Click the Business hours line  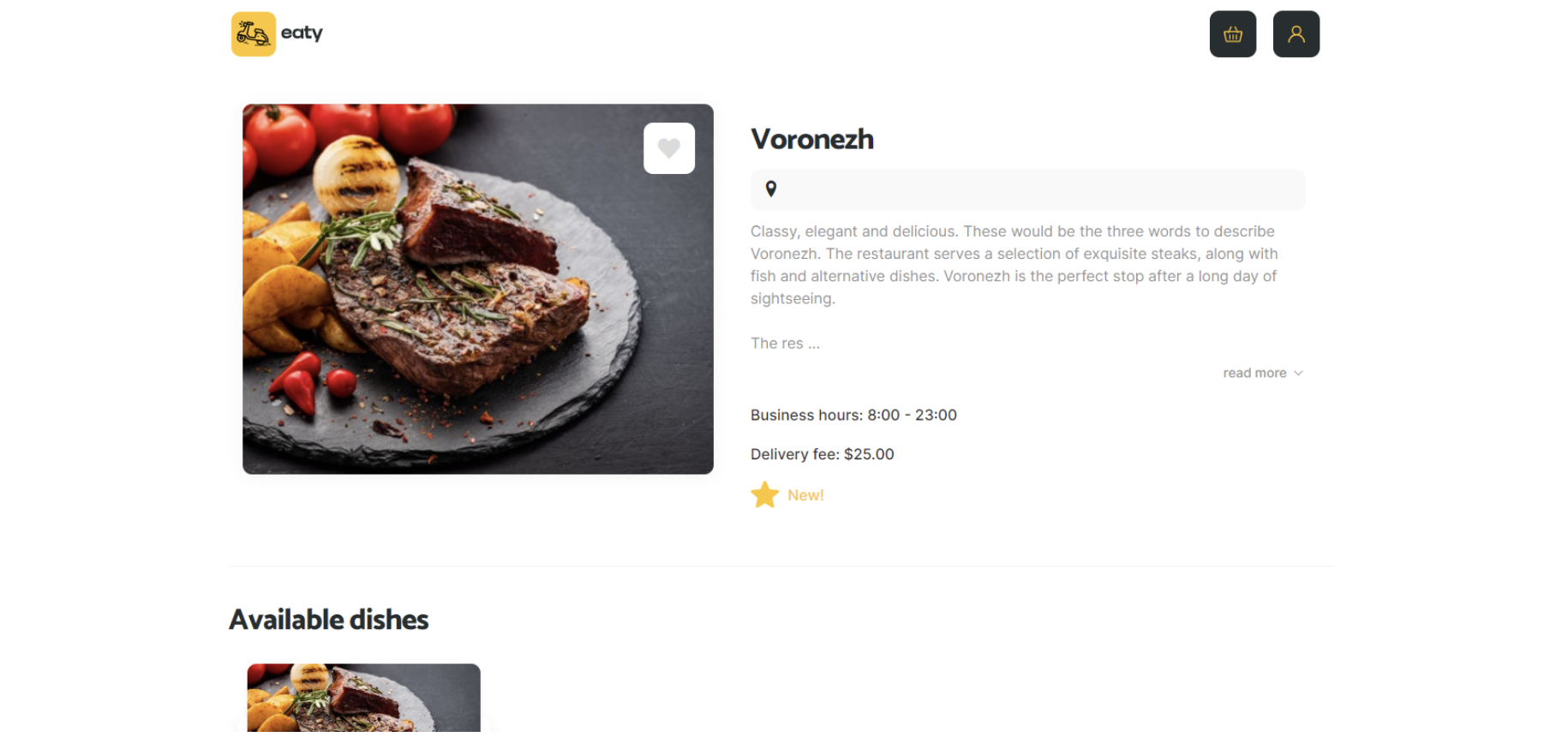pyautogui.click(x=853, y=416)
